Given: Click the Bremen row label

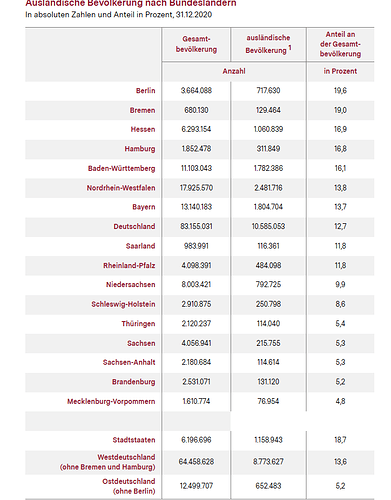Looking at the screenshot, I should click(x=142, y=110).
